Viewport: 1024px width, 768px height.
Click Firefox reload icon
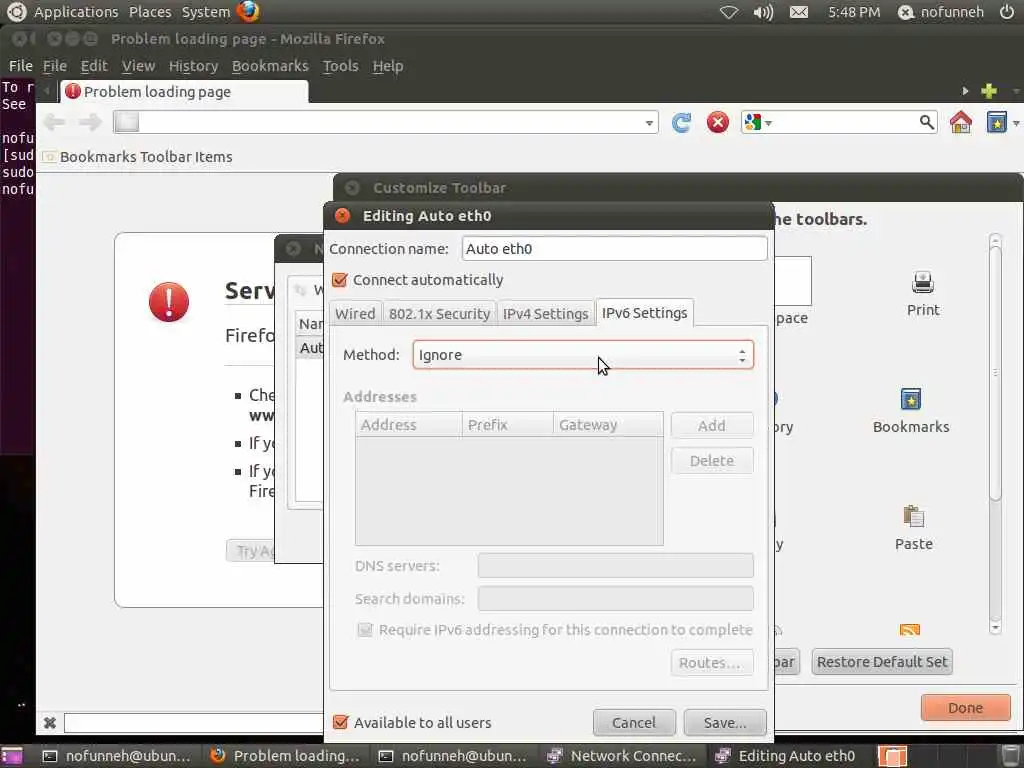tap(681, 122)
